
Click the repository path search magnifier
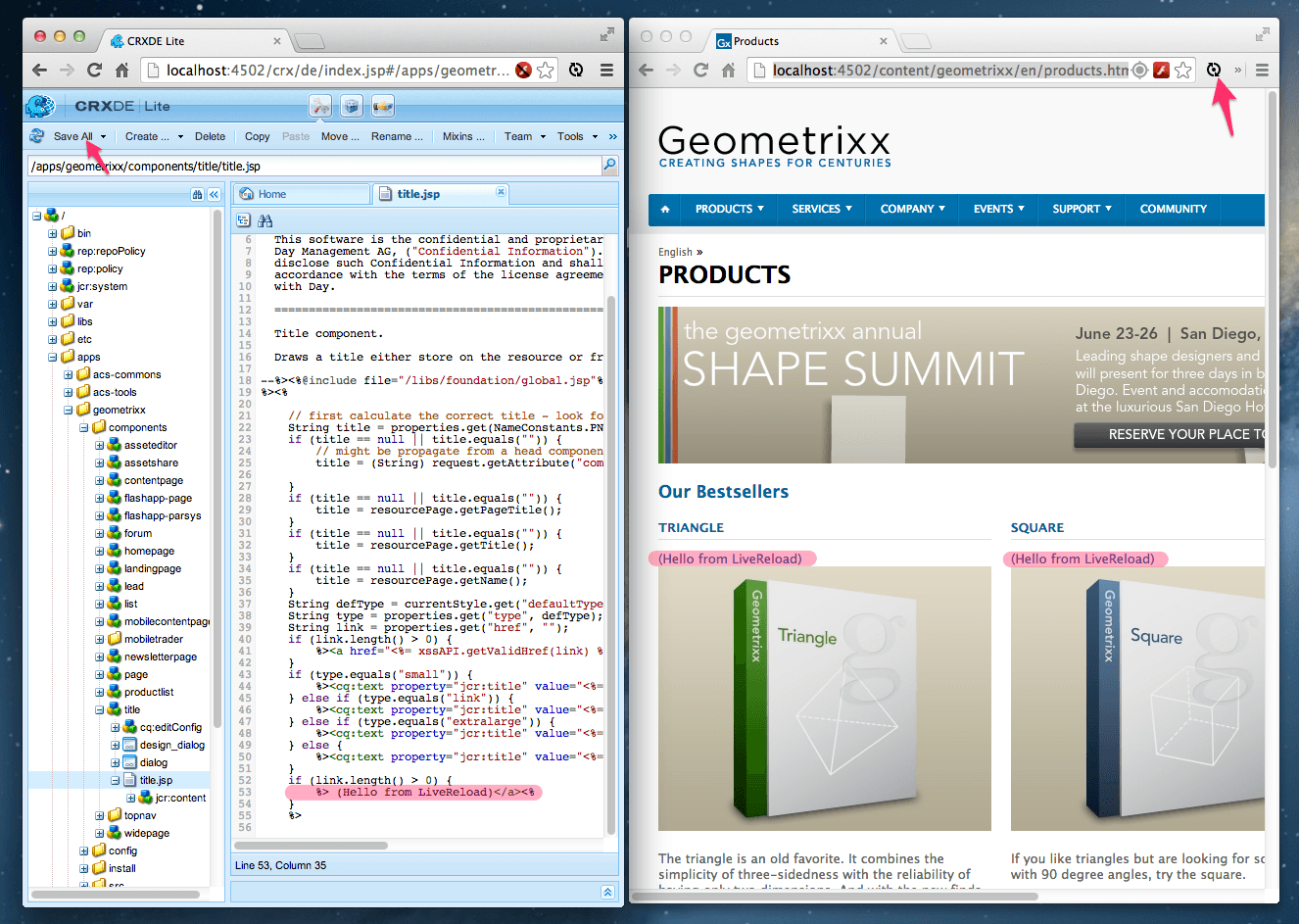[609, 166]
